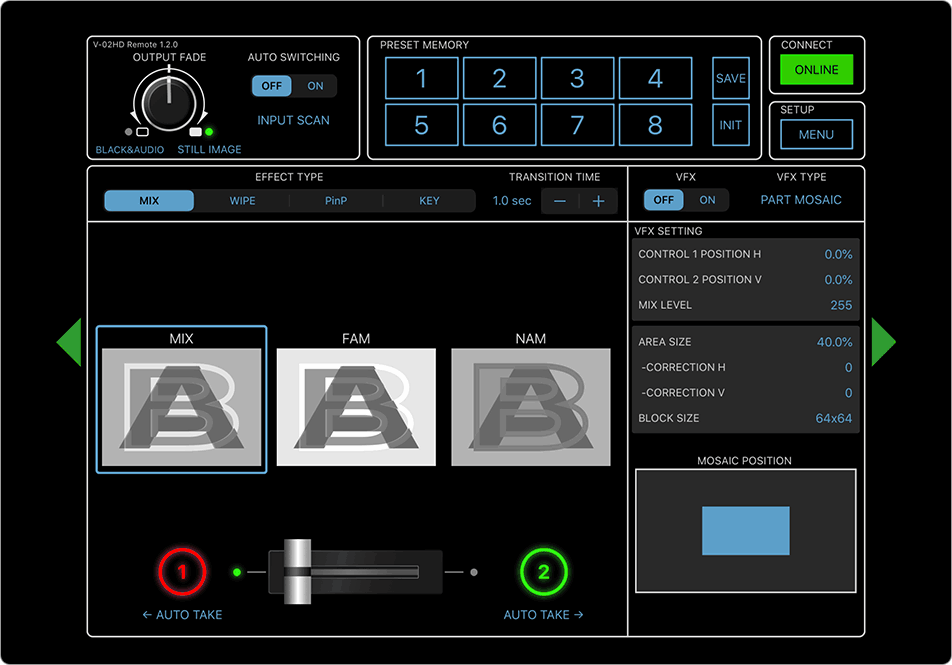The height and width of the screenshot is (665, 952).
Task: Turn VFX ON
Action: pos(707,199)
